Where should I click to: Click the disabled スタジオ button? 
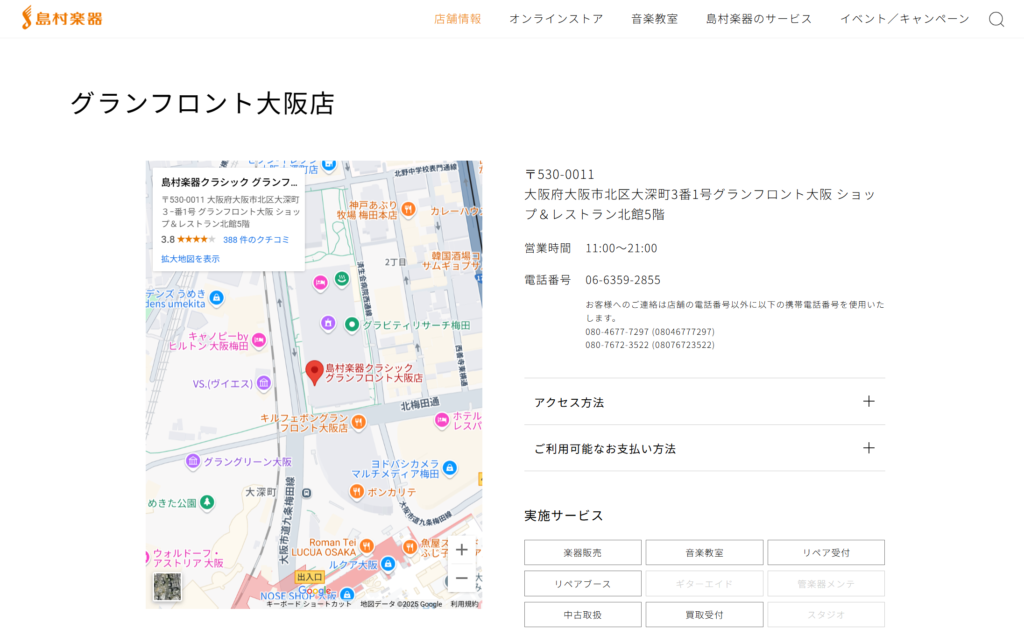tap(826, 615)
